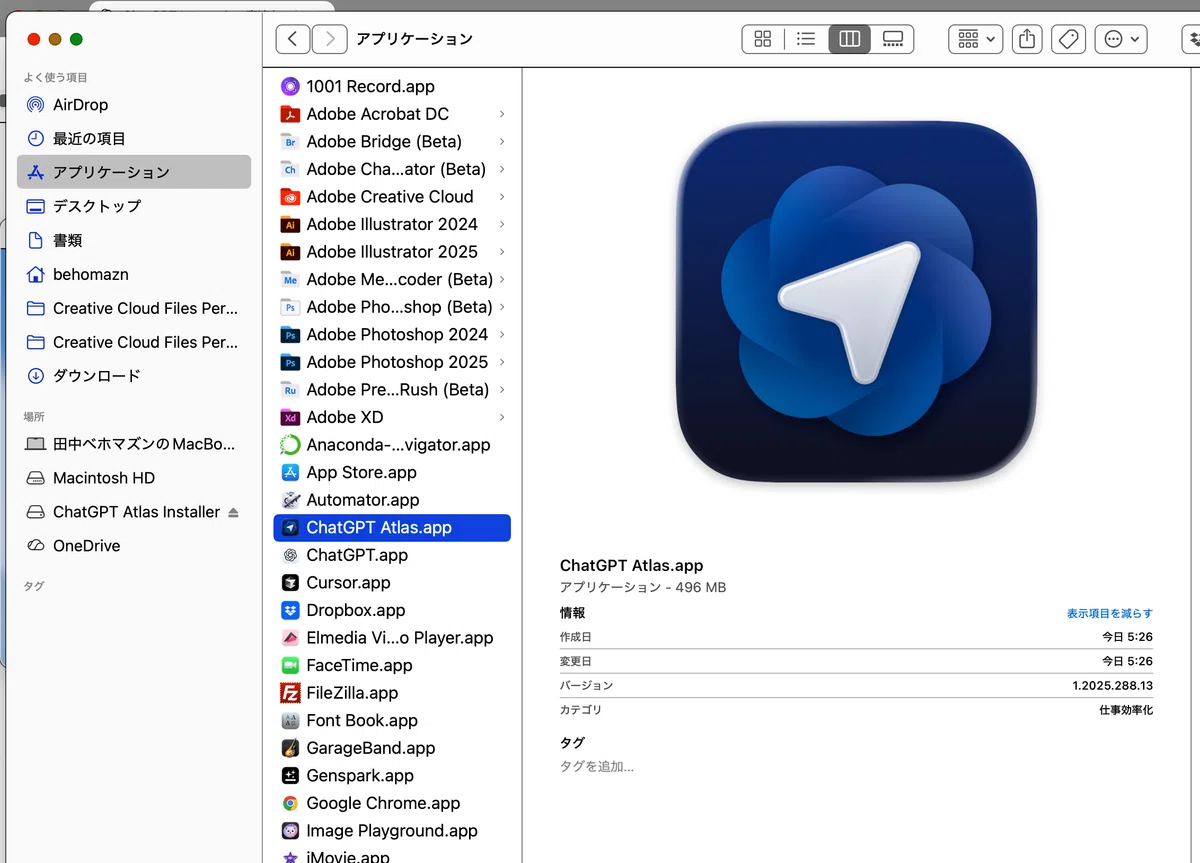This screenshot has height=863, width=1200.
Task: Go back with the left chevron button
Action: 292,39
